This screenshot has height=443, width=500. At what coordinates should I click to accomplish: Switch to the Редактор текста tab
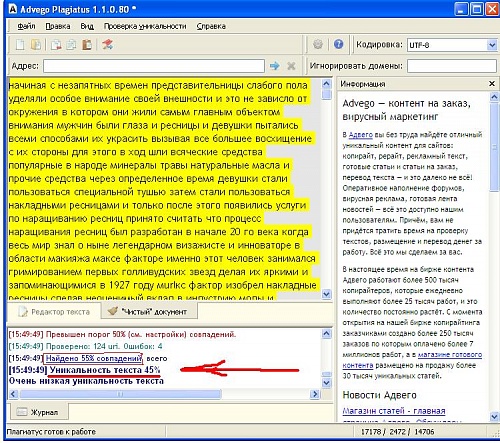[x=54, y=312]
